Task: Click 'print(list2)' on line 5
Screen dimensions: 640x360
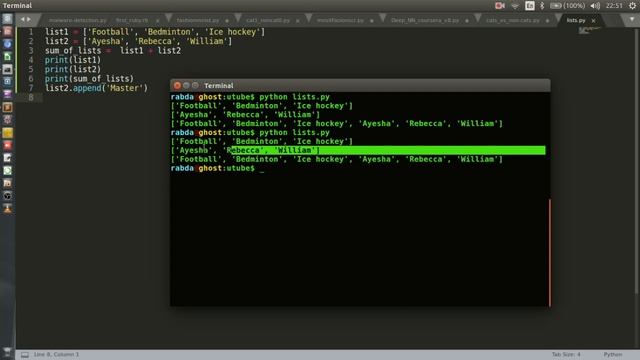Action: tap(73, 69)
